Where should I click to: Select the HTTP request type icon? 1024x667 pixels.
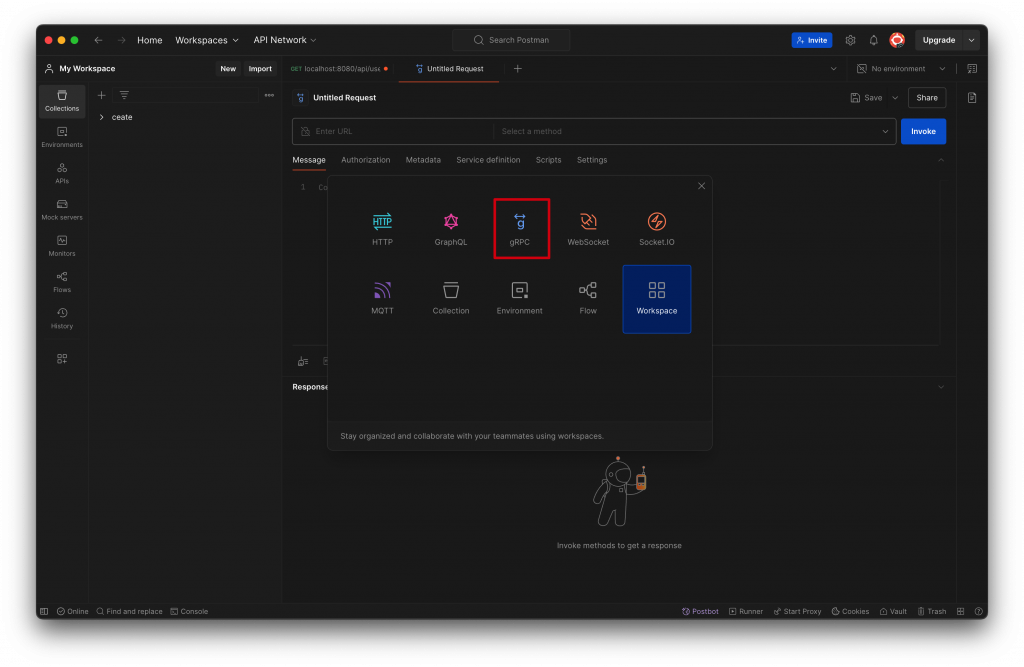pyautogui.click(x=382, y=229)
